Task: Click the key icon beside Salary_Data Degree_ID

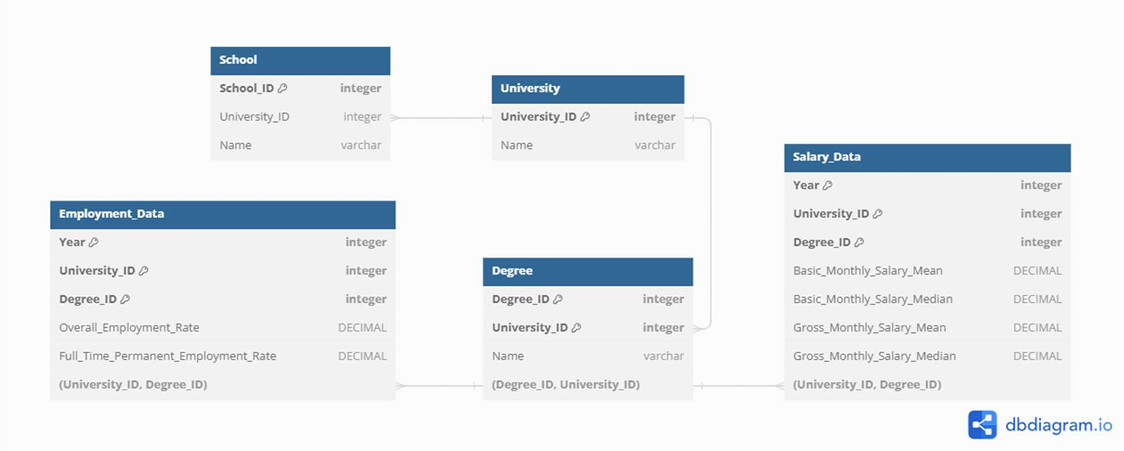Action: coord(859,242)
